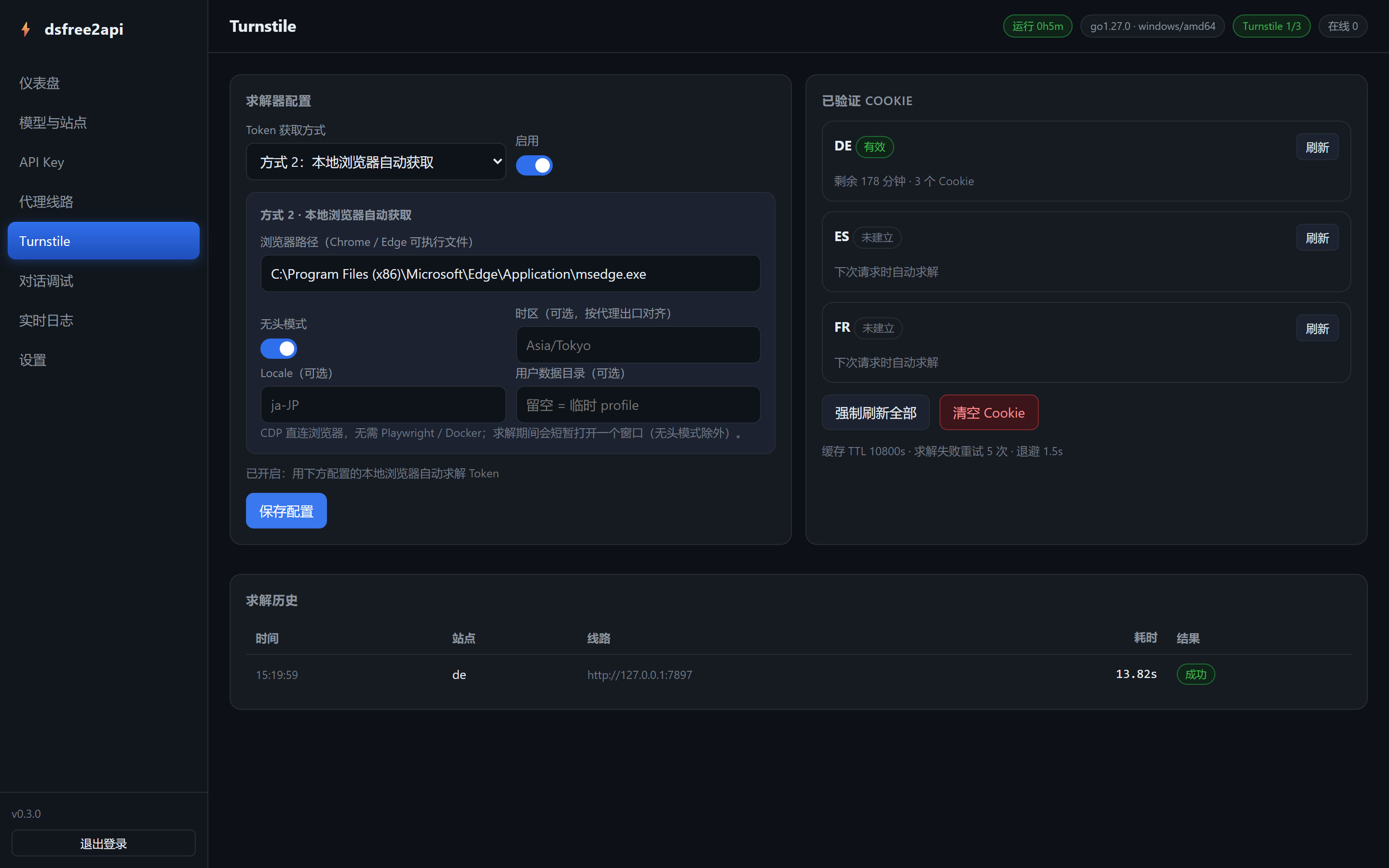The height and width of the screenshot is (868, 1389).
Task: Open 设置 from the sidebar
Action: coord(103,360)
